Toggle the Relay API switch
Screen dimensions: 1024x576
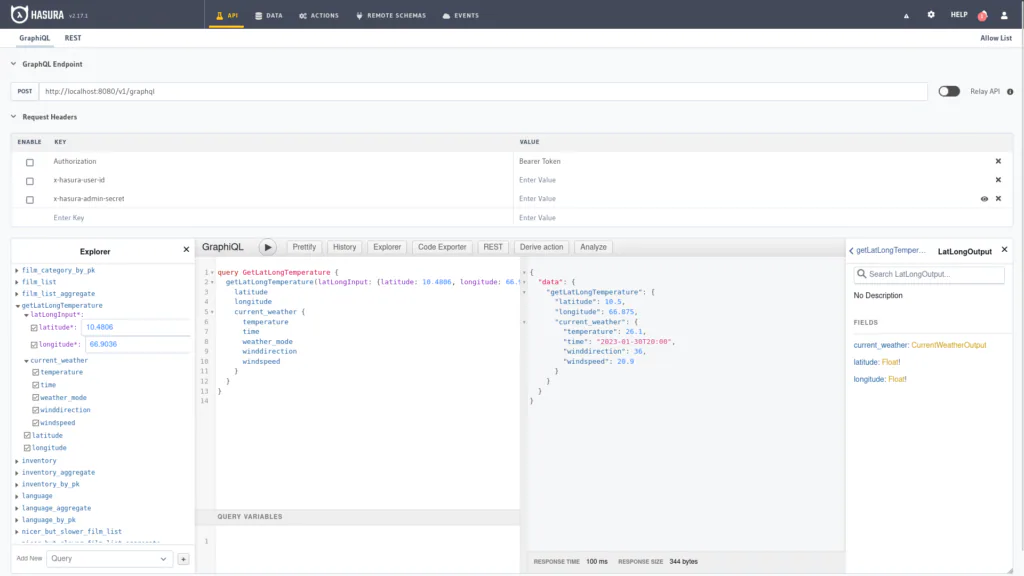pyautogui.click(x=949, y=91)
